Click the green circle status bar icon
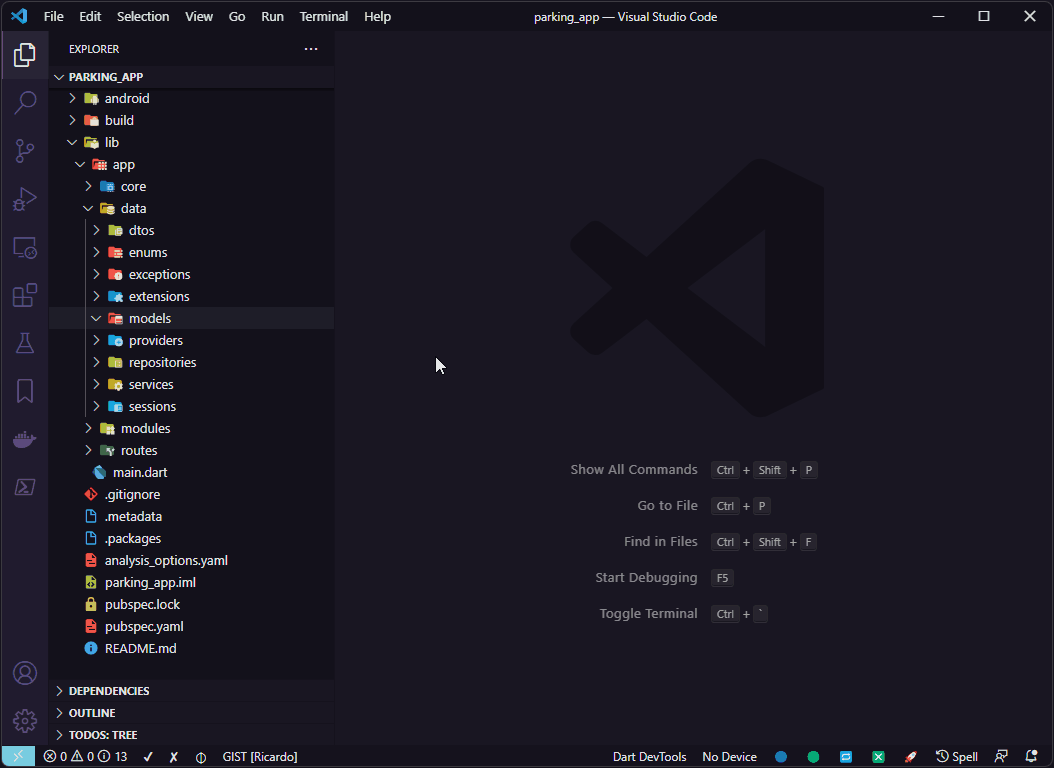This screenshot has width=1054, height=768. click(813, 757)
